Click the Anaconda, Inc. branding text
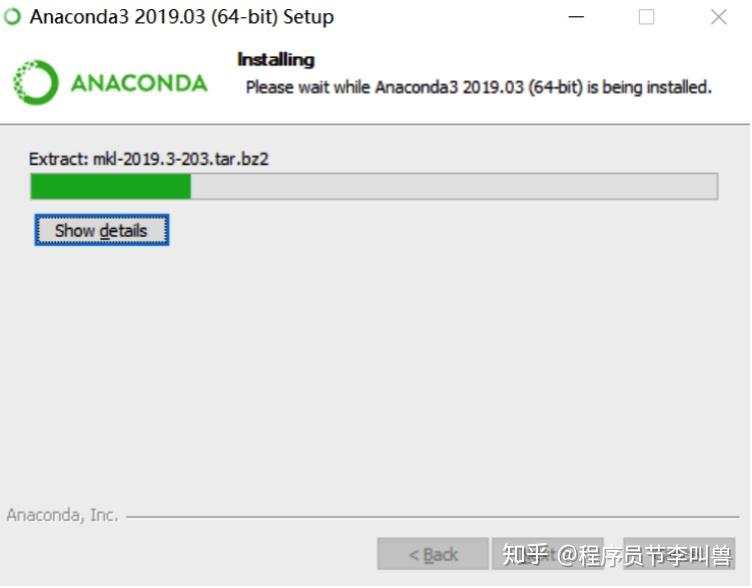This screenshot has width=752, height=588. [62, 515]
